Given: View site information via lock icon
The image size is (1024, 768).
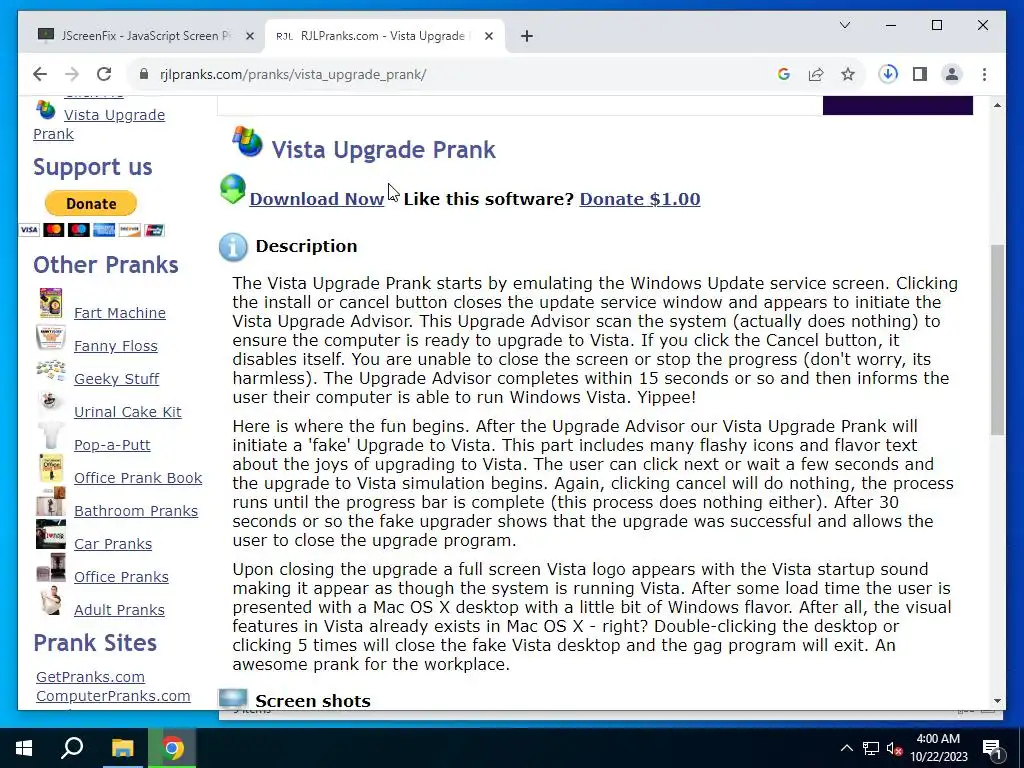Looking at the screenshot, I should coord(144,74).
